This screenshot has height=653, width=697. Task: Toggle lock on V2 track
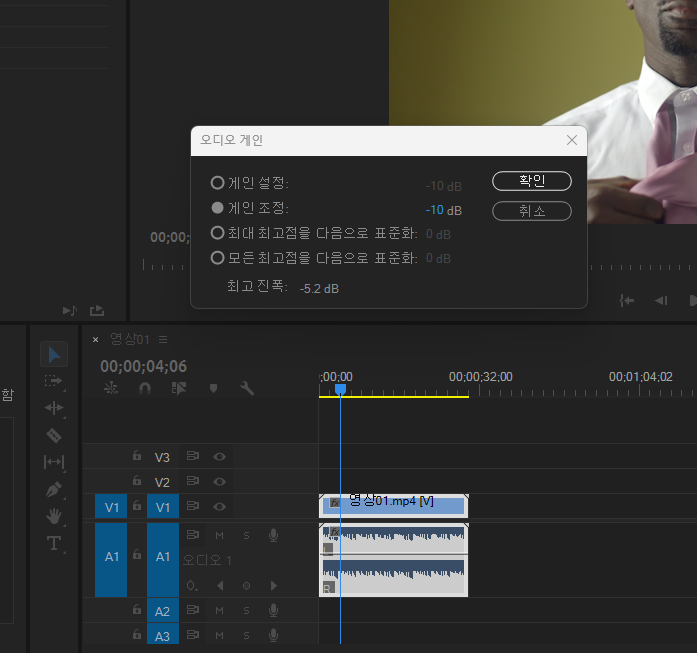coord(137,481)
